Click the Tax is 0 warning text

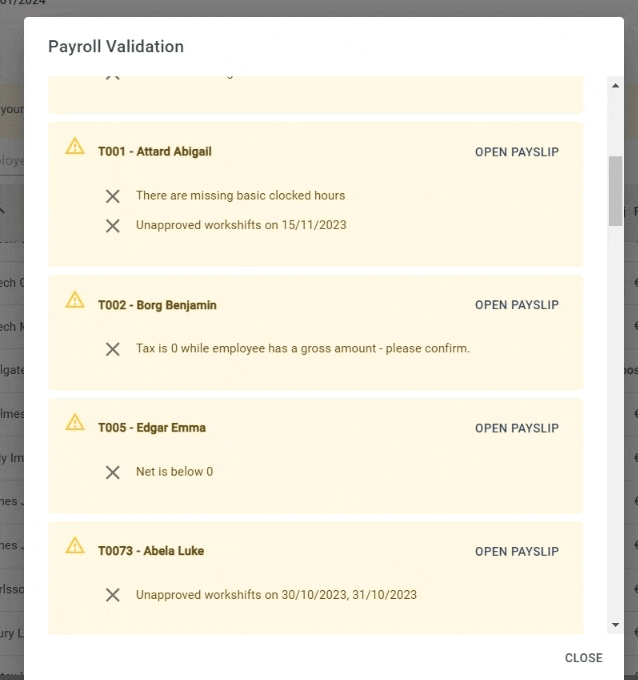coord(303,348)
